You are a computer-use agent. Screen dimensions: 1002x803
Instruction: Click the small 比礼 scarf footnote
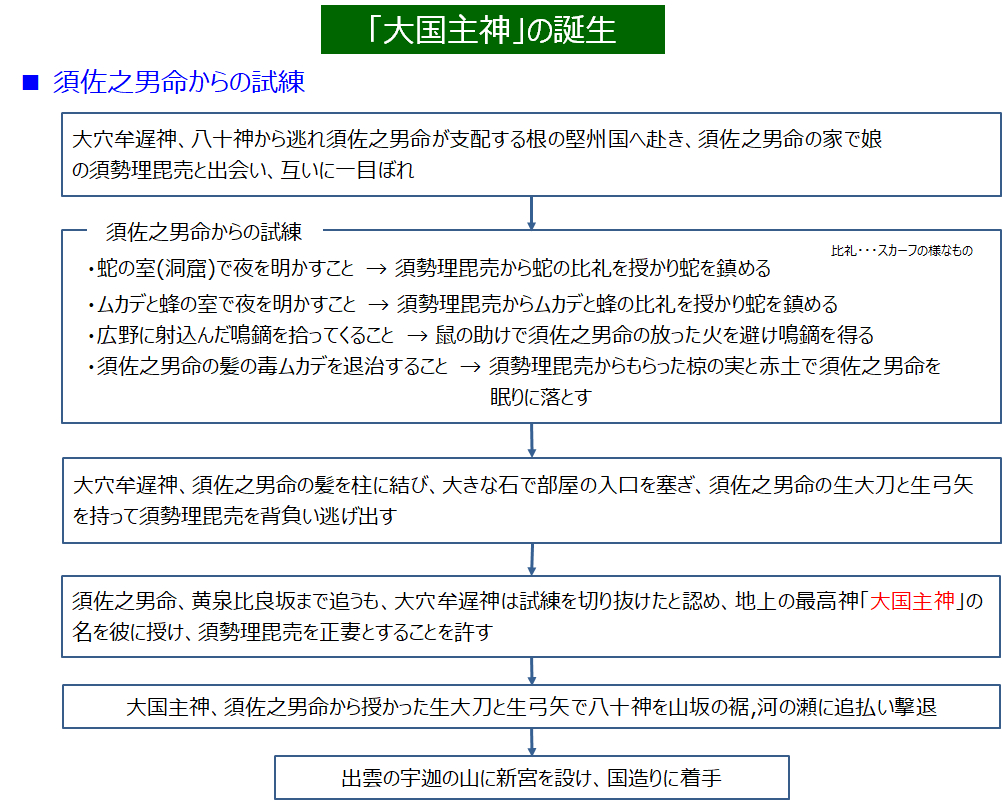click(x=901, y=251)
